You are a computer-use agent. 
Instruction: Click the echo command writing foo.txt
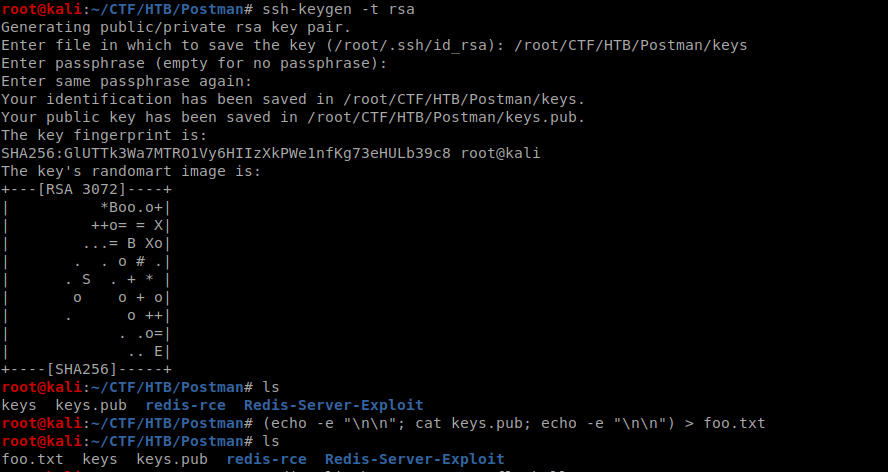pyautogui.click(x=514, y=423)
